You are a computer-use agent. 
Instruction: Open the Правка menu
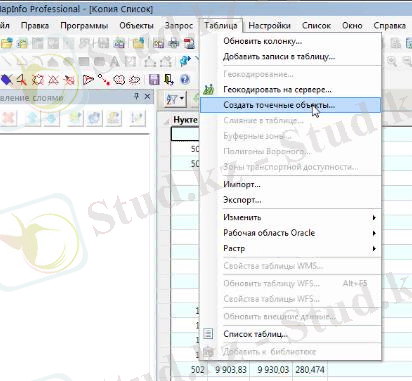click(35, 26)
